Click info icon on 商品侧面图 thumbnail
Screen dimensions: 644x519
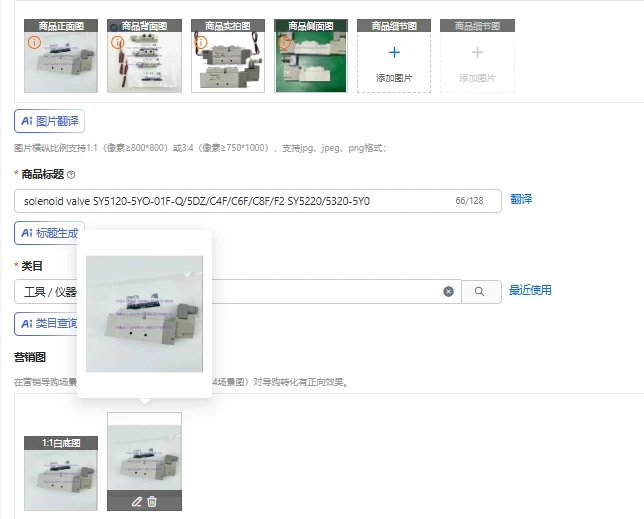285,42
